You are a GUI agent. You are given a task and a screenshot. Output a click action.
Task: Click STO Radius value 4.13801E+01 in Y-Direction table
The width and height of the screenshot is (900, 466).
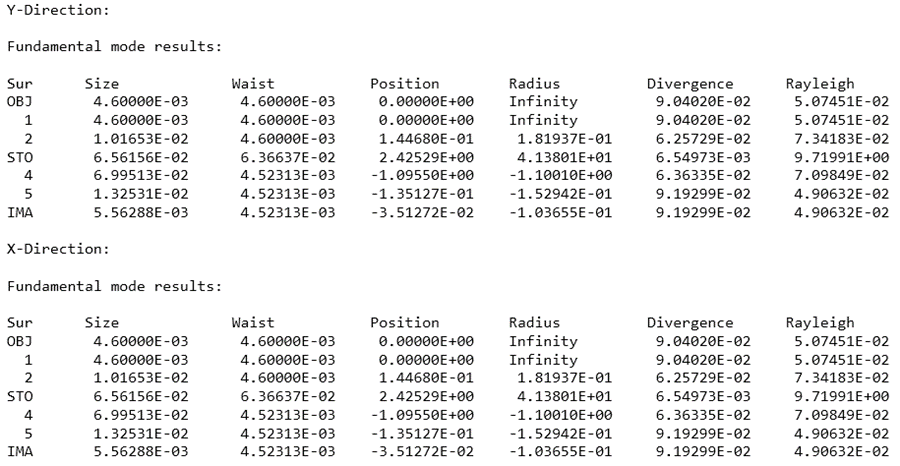(560, 156)
